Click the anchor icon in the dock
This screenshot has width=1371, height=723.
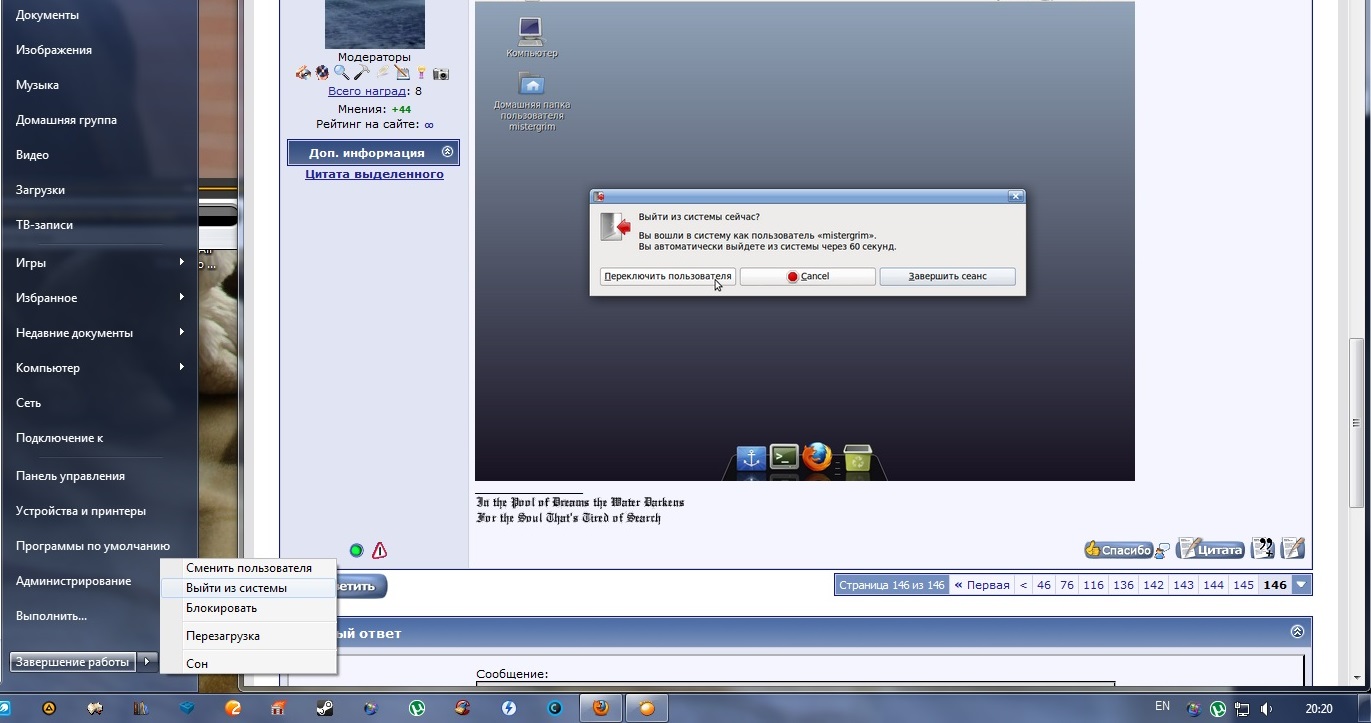tap(751, 459)
